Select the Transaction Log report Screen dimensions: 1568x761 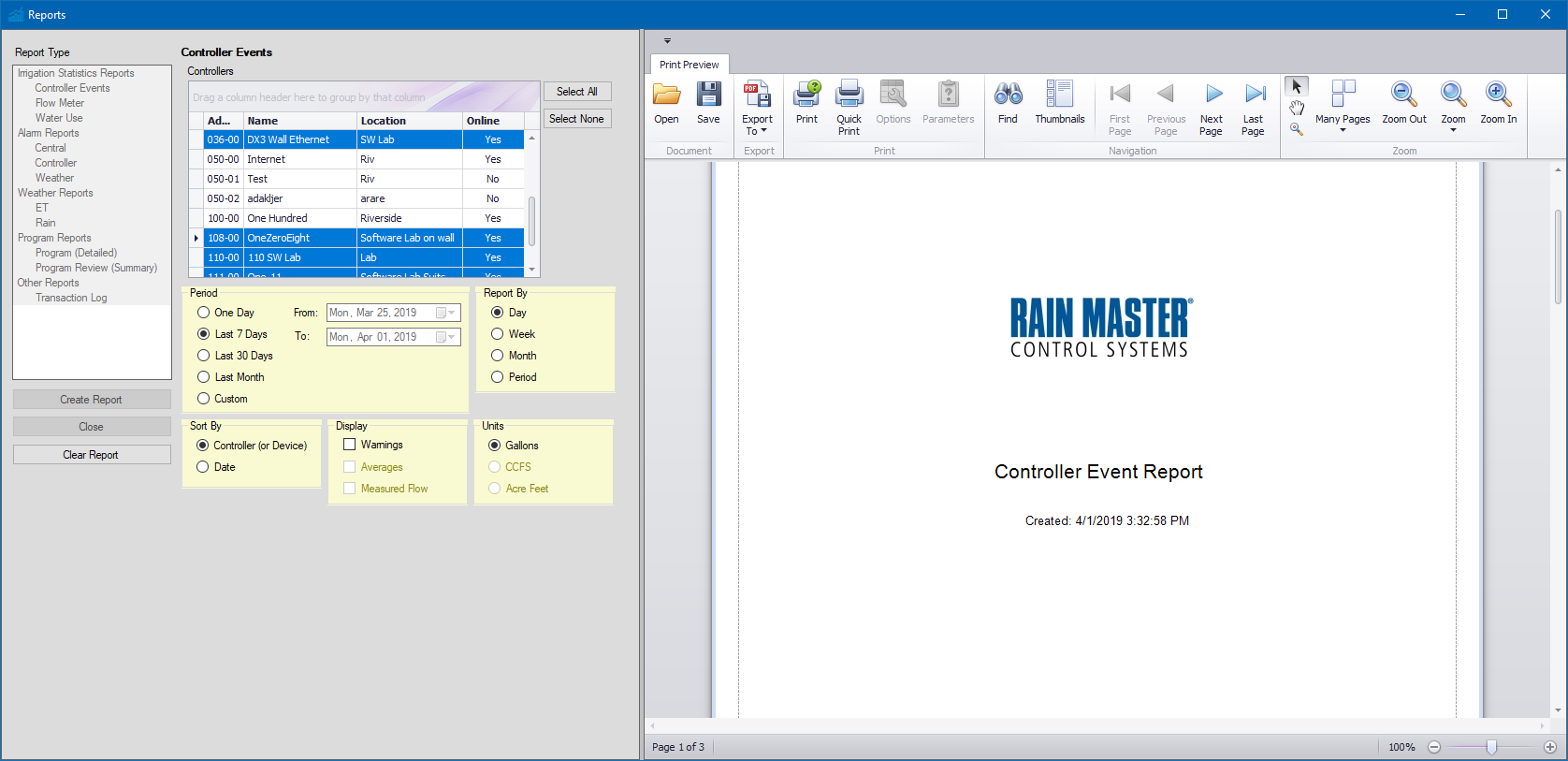pos(71,298)
